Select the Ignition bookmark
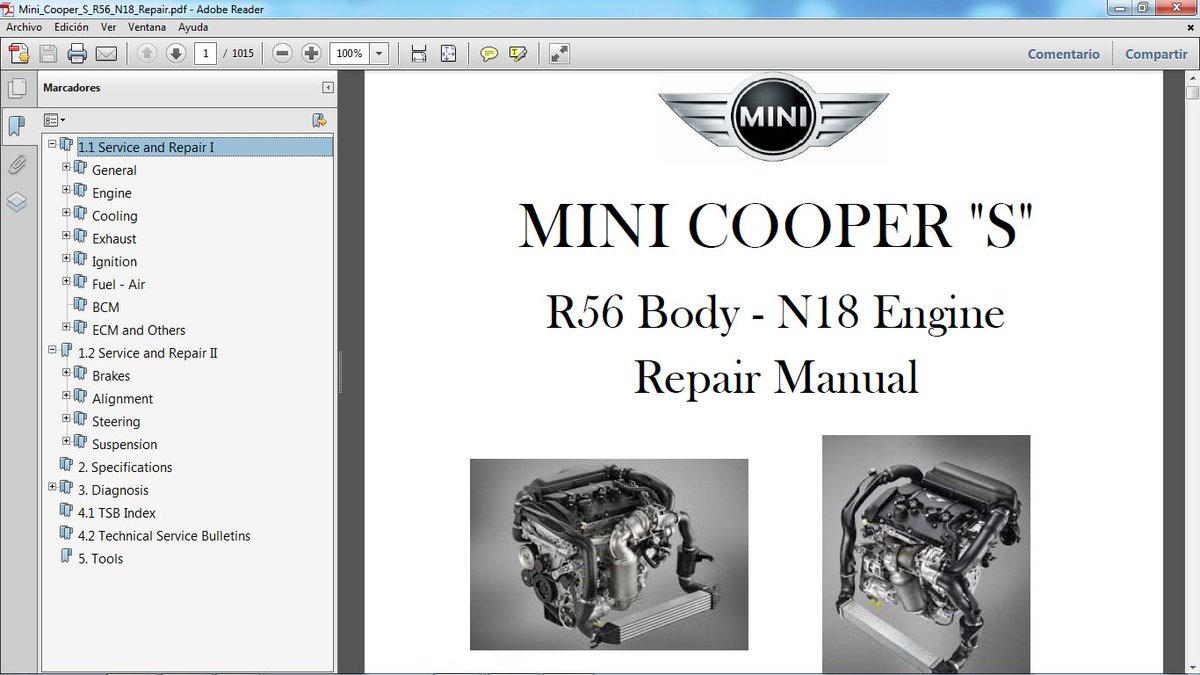 [114, 262]
